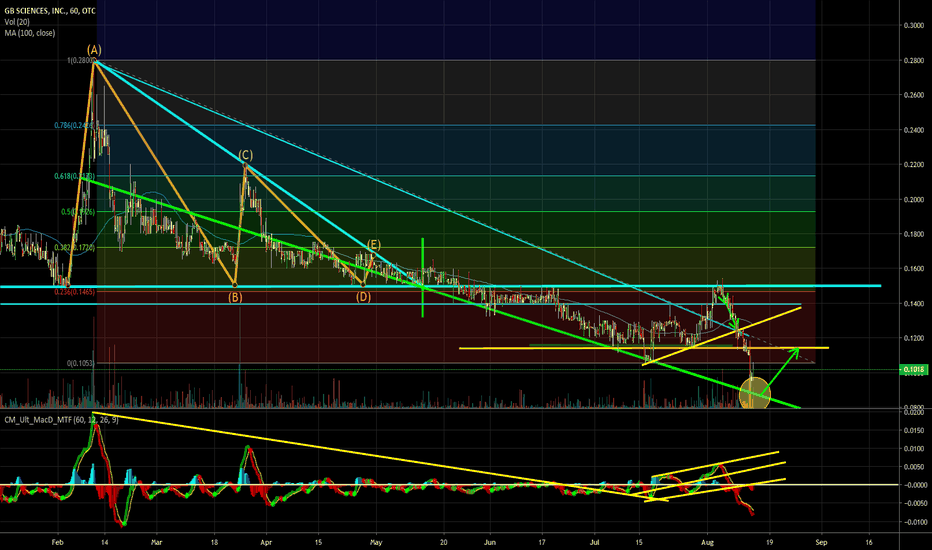Select the (C) wave label
Image resolution: width=932 pixels, height=550 pixels.
coord(245,155)
